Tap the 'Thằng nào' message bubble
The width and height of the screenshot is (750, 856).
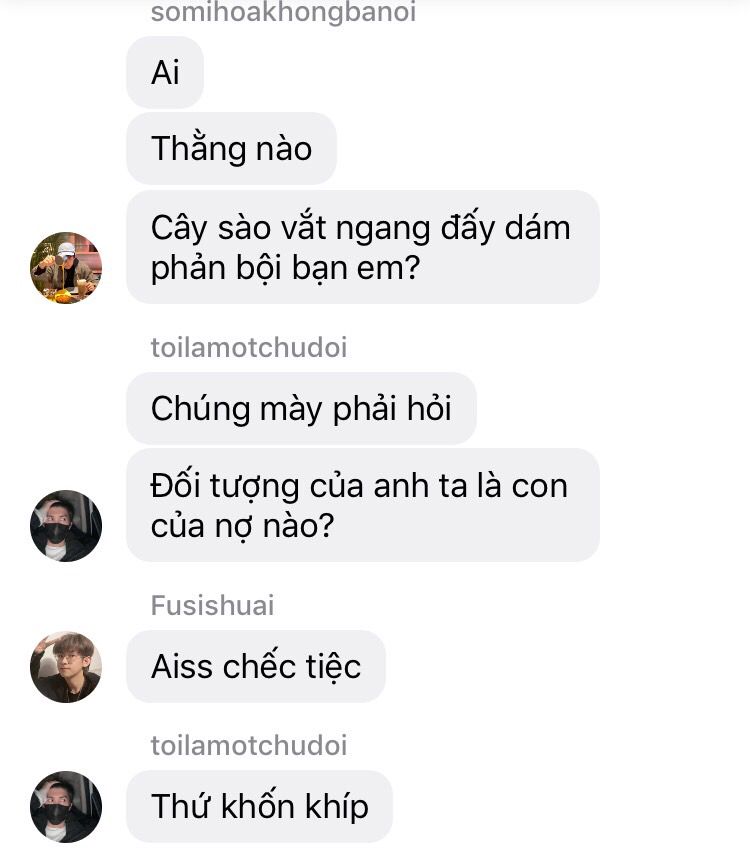coord(231,148)
